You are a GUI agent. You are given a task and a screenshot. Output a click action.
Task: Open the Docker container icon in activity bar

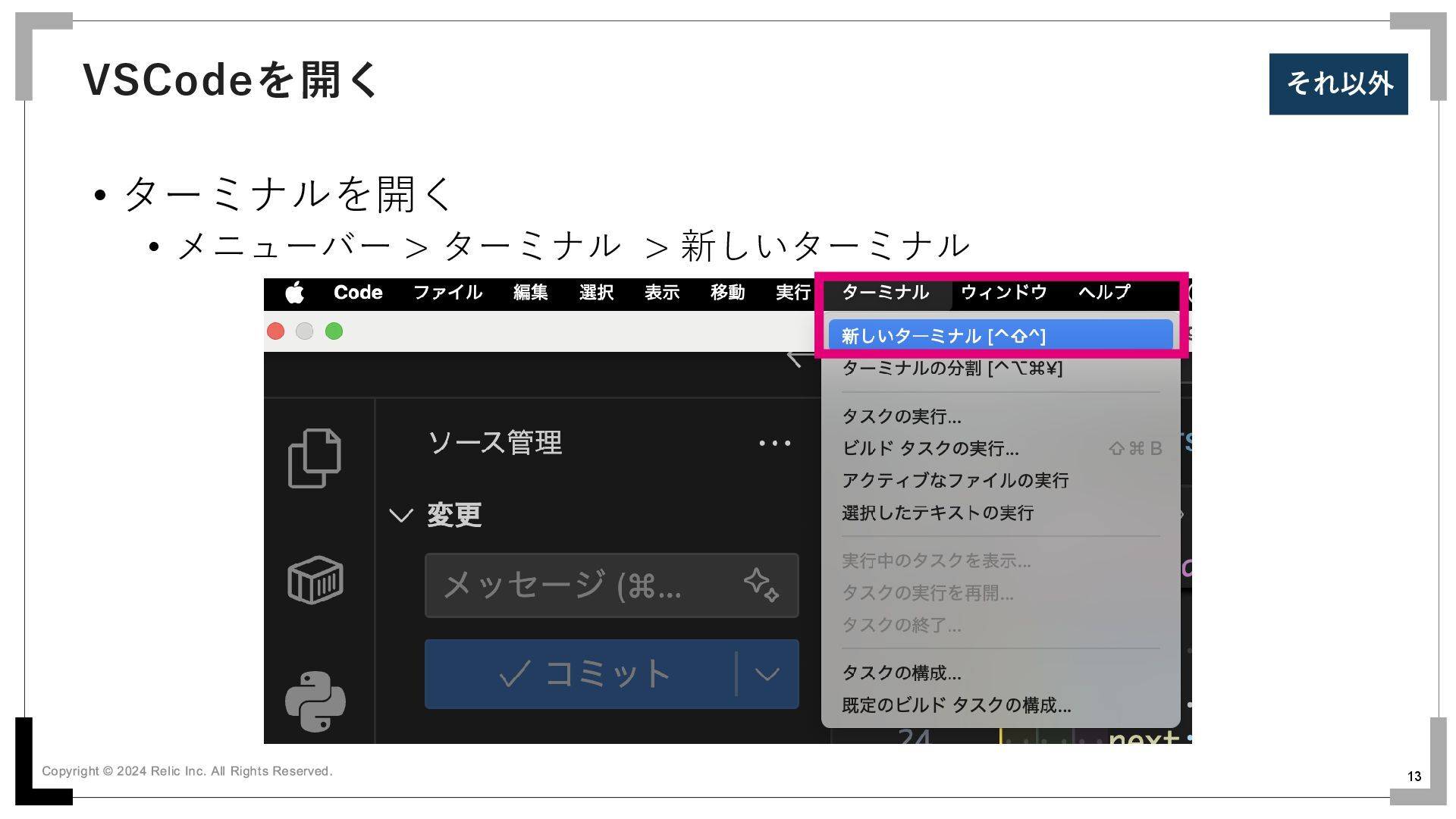pos(315,580)
